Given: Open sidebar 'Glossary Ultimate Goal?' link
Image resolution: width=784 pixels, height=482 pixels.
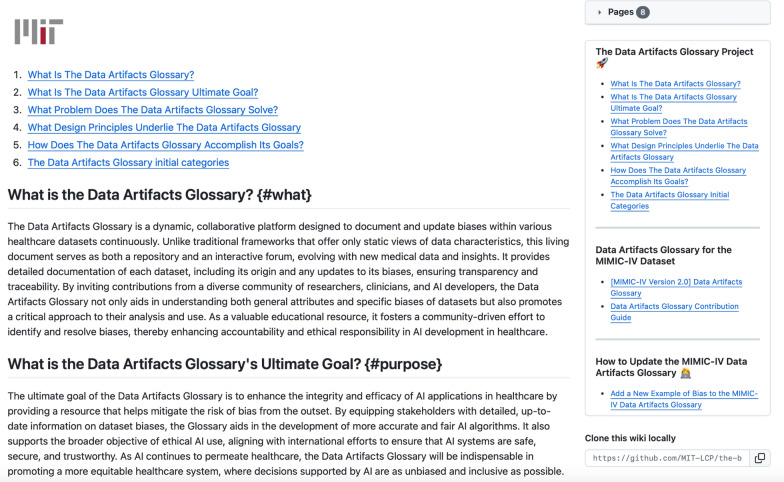Looking at the screenshot, I should 673,102.
